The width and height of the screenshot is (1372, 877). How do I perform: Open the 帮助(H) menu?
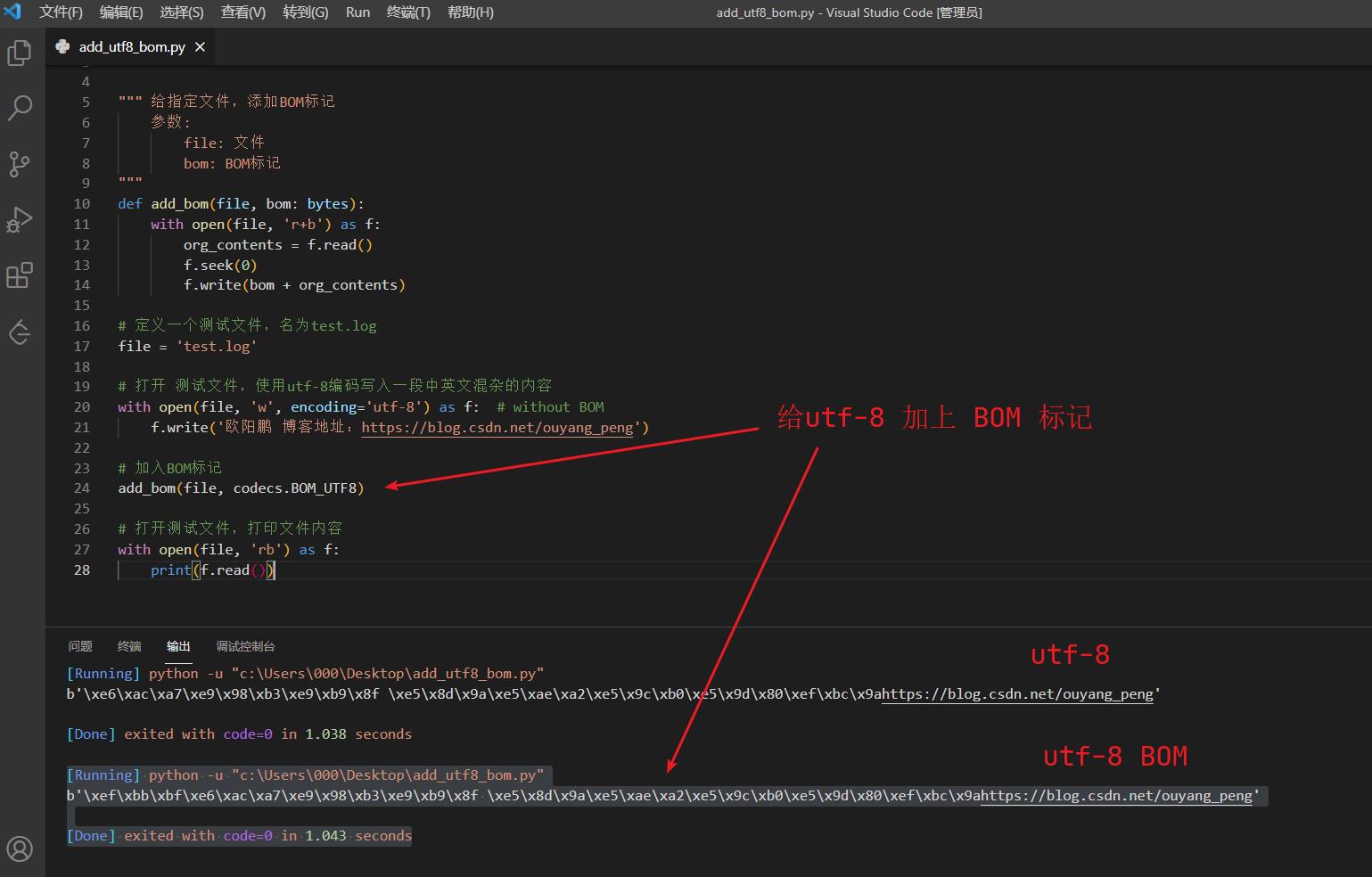tap(471, 12)
